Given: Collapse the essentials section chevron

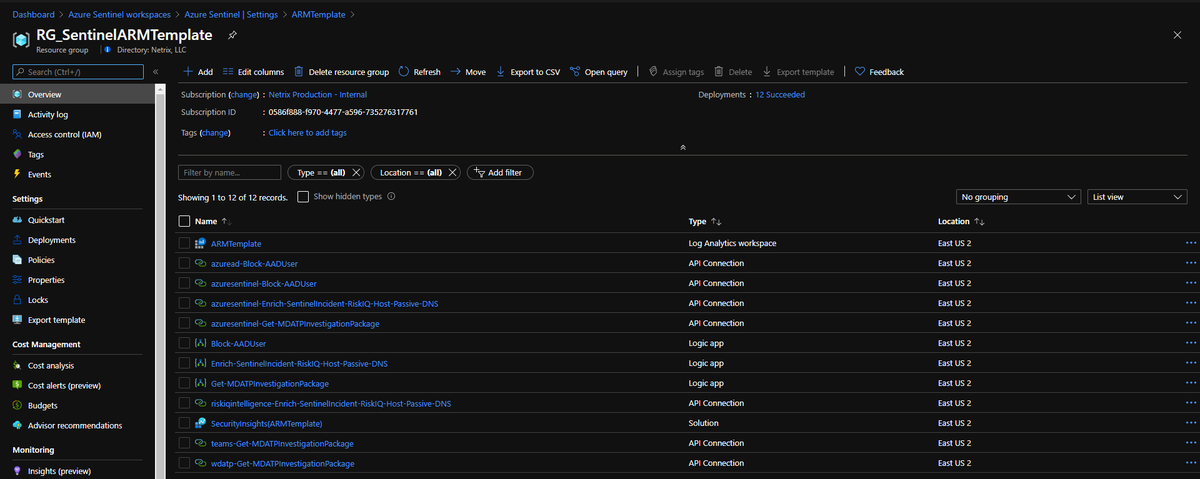Looking at the screenshot, I should [682, 148].
